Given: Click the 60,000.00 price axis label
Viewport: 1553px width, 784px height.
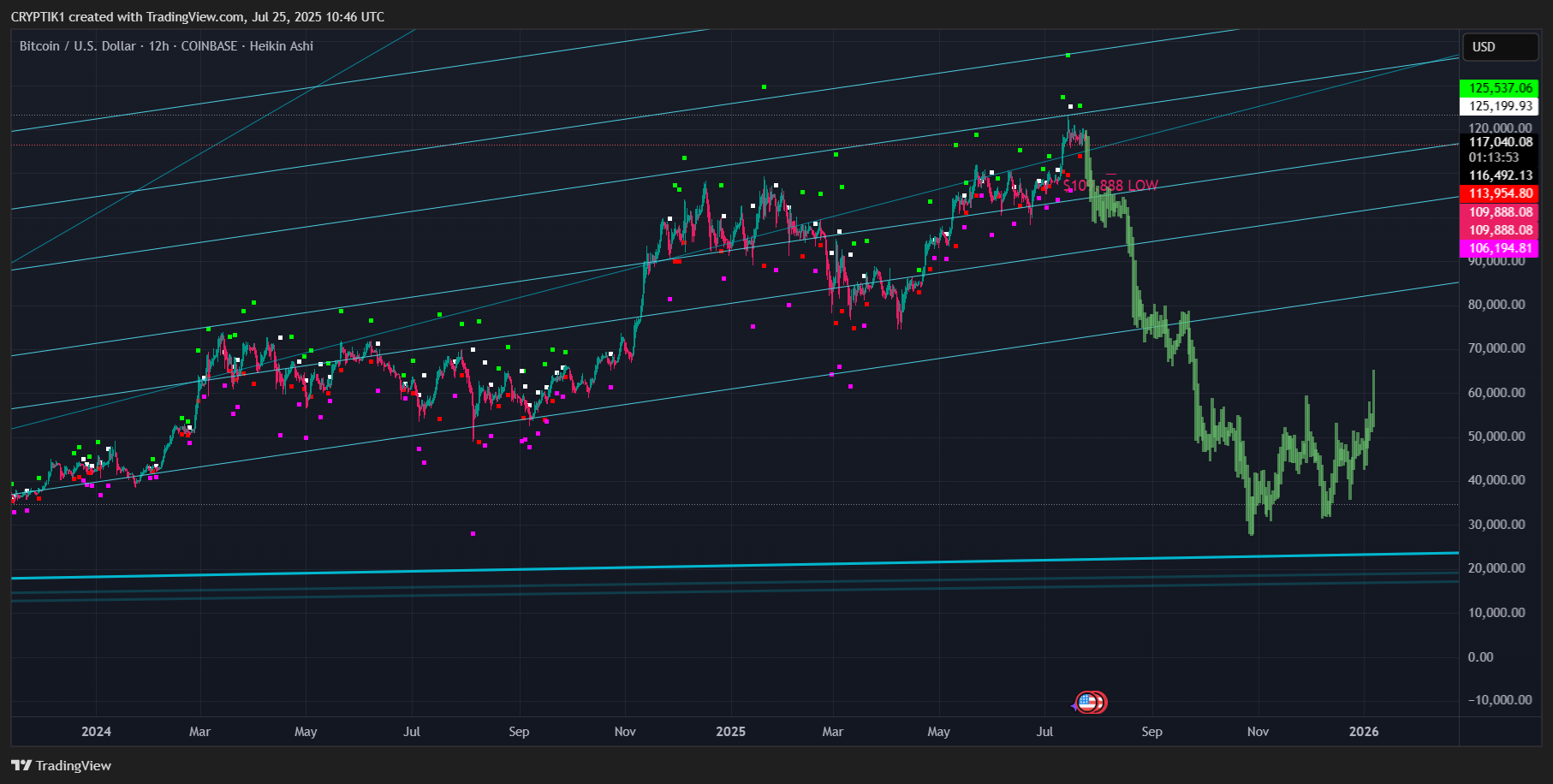Looking at the screenshot, I should [x=1496, y=393].
